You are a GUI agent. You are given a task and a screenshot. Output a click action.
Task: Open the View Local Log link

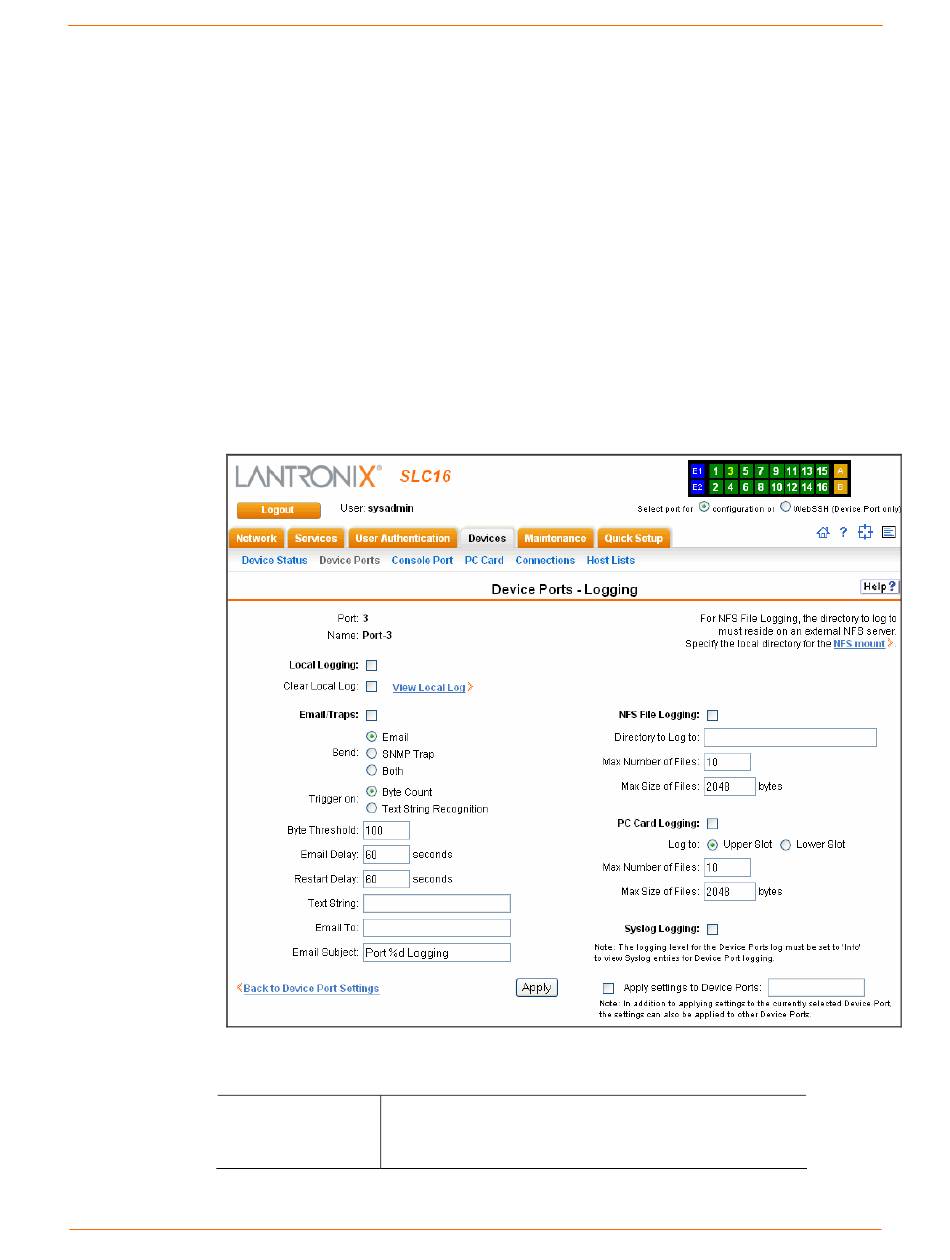pos(429,688)
